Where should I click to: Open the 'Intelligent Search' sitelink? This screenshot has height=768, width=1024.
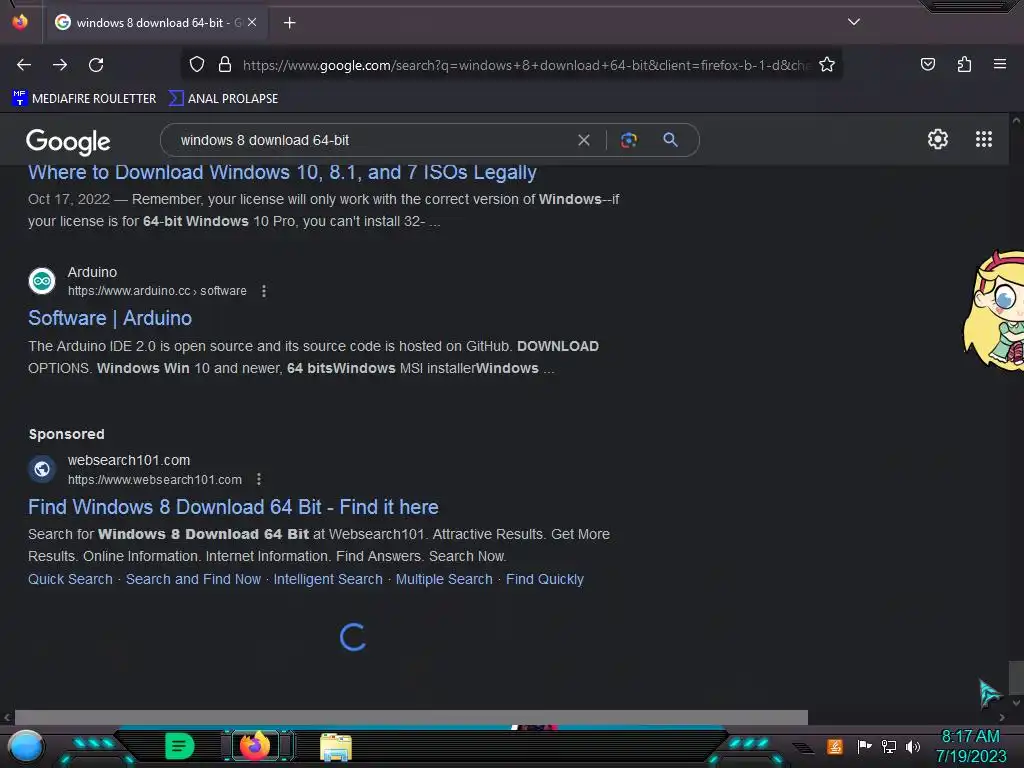[328, 579]
